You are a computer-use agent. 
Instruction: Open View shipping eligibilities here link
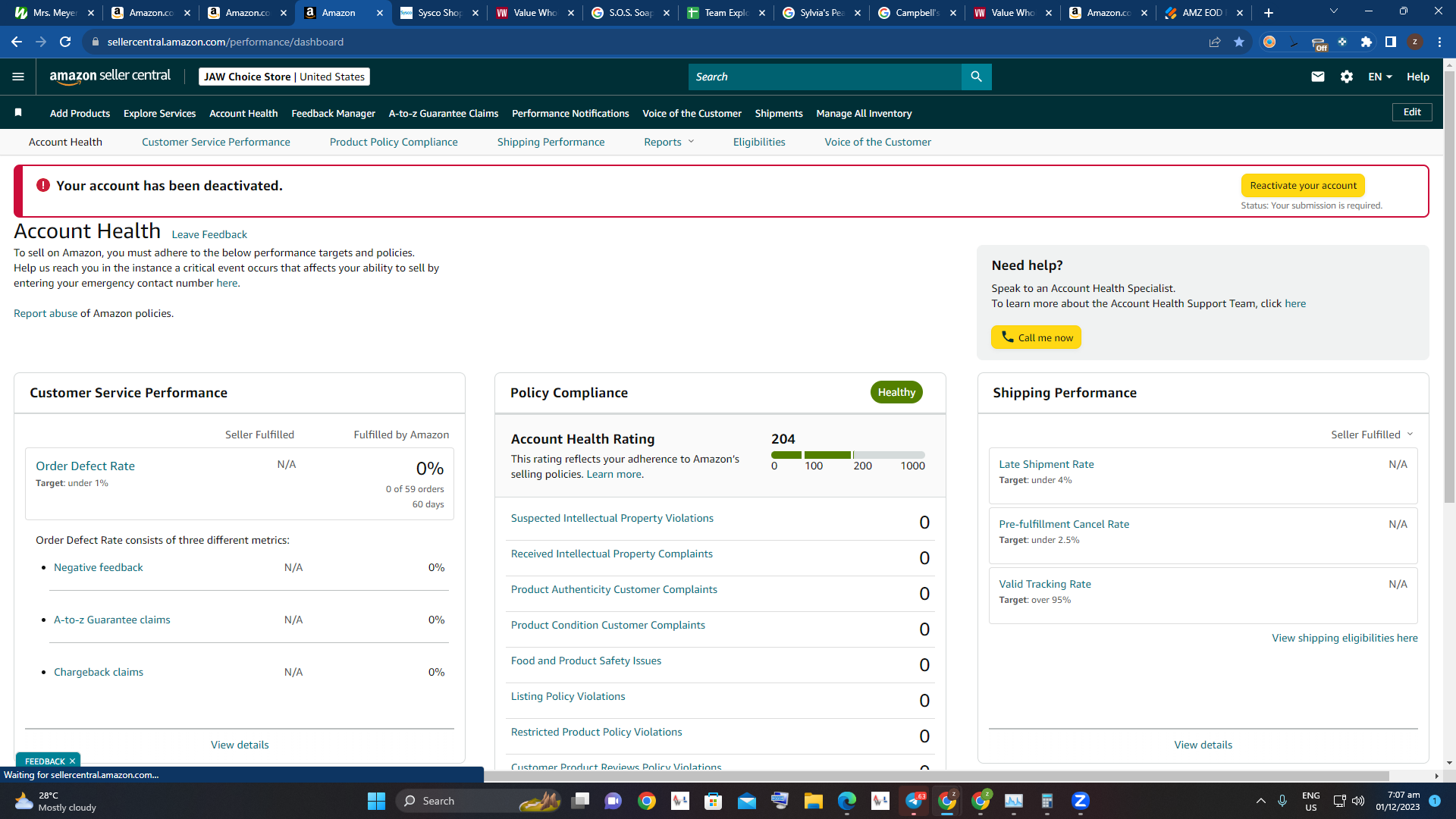1345,638
